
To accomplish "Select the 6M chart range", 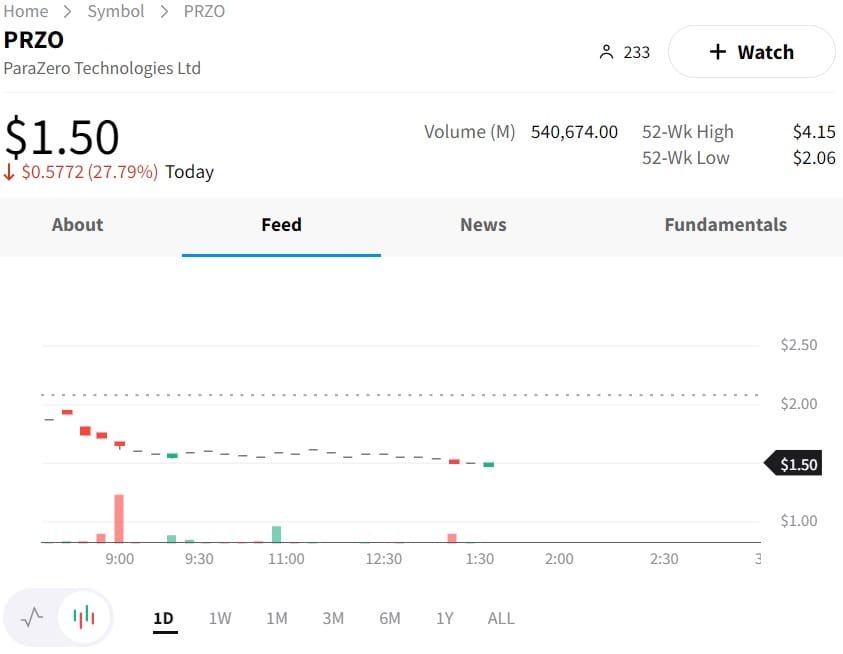I will (x=390, y=618).
